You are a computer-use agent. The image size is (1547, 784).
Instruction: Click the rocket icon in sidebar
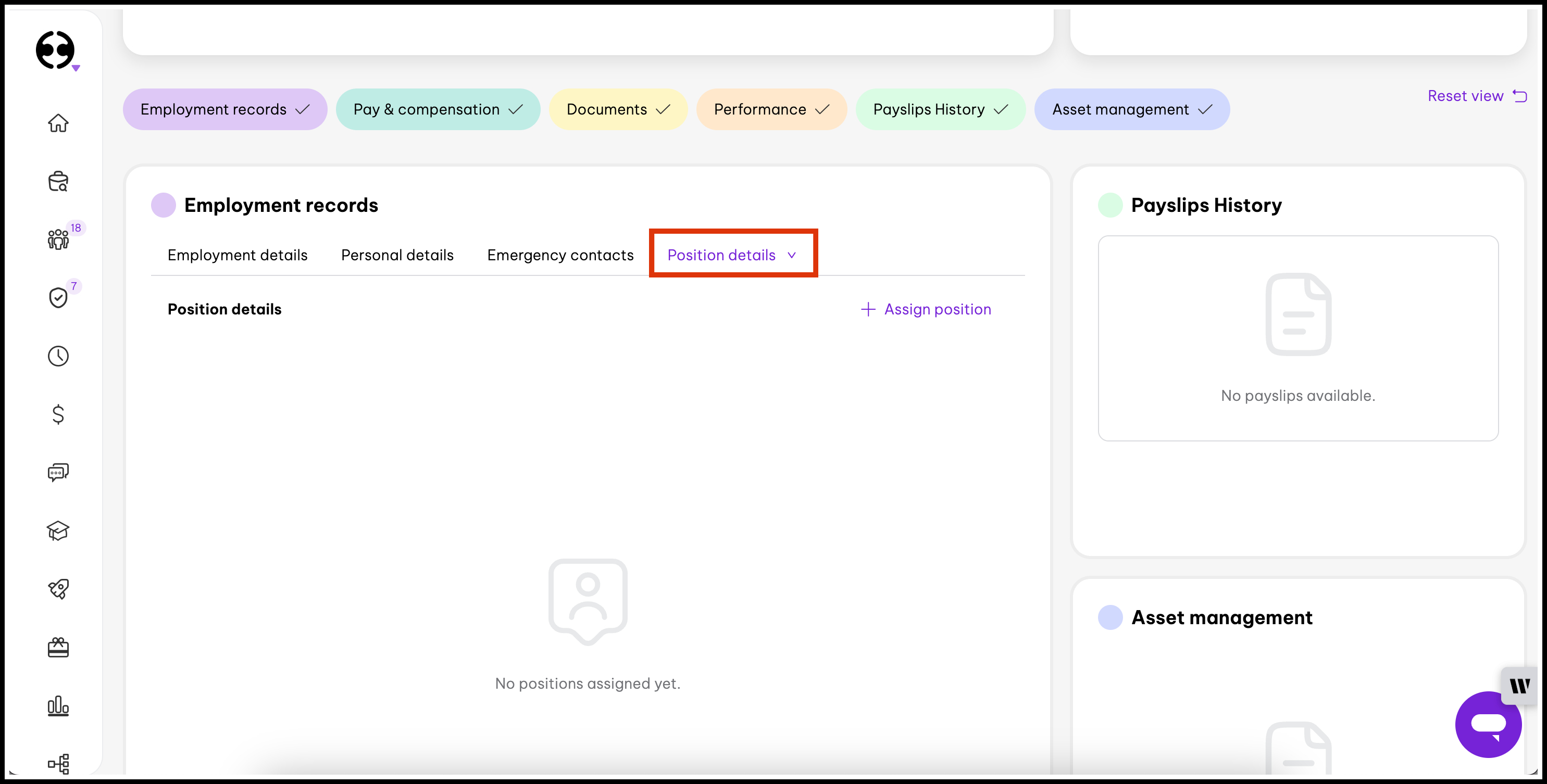(58, 589)
